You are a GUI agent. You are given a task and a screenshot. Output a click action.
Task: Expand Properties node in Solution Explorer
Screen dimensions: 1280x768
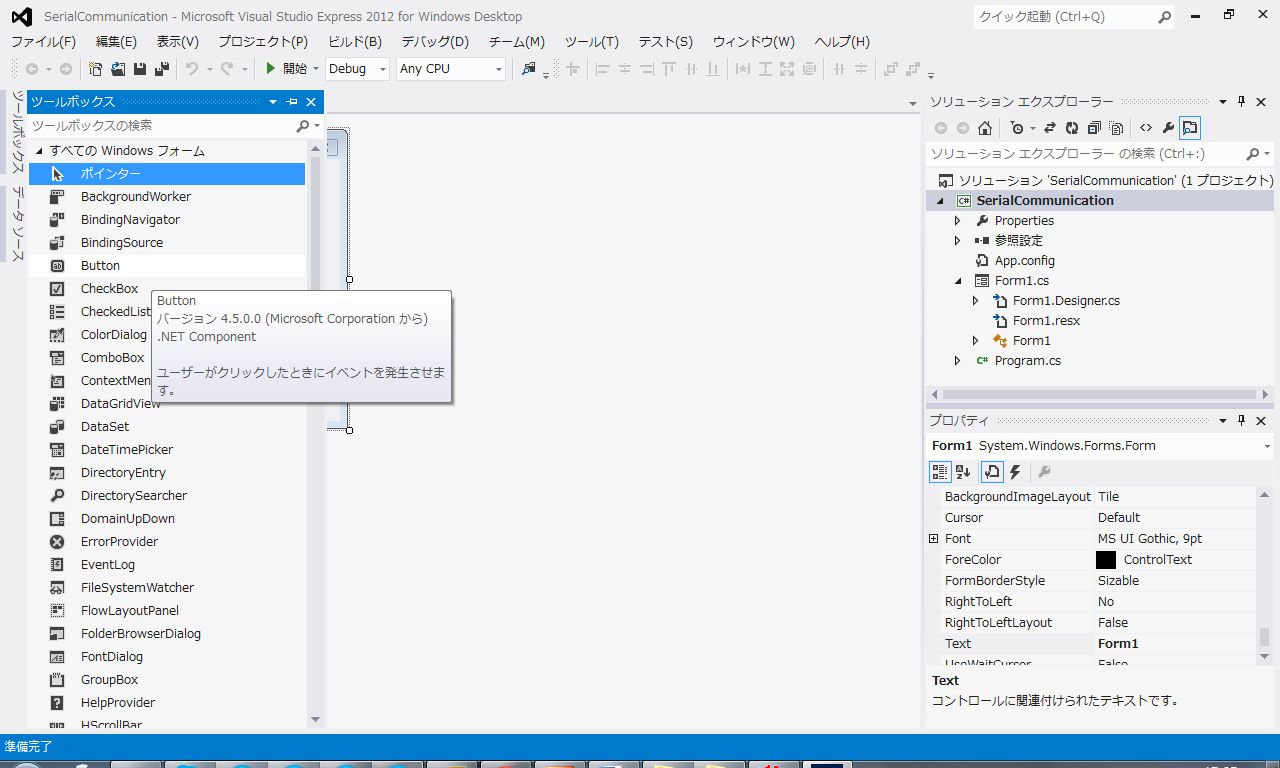957,220
